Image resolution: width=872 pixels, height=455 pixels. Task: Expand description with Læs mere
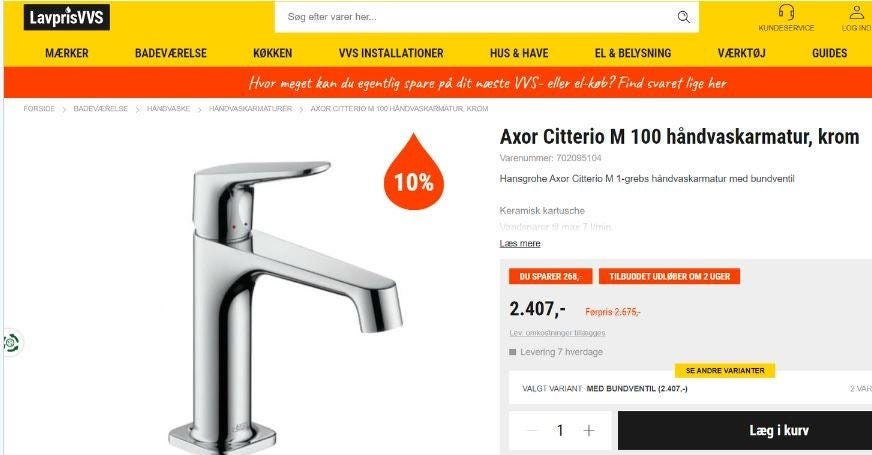(x=520, y=244)
